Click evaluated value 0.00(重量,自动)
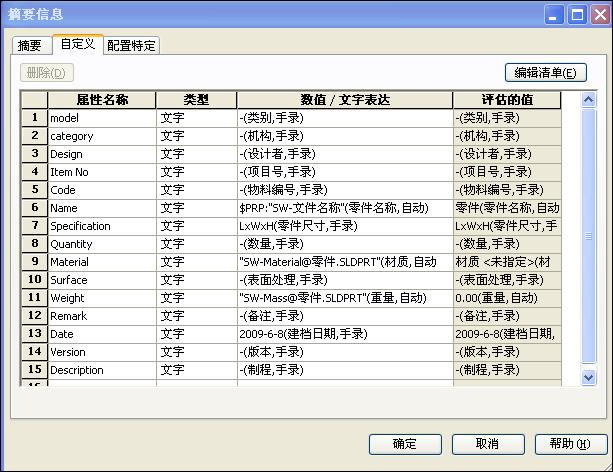The width and height of the screenshot is (613, 472). click(x=507, y=298)
